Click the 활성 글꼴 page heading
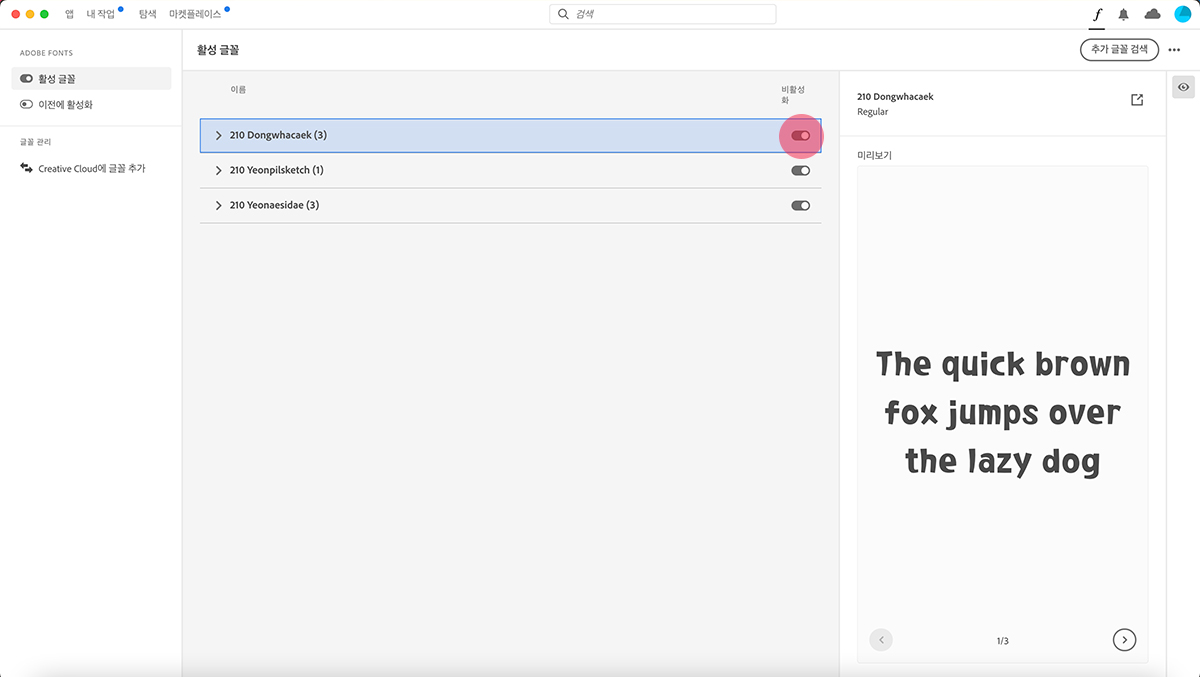 pos(219,49)
